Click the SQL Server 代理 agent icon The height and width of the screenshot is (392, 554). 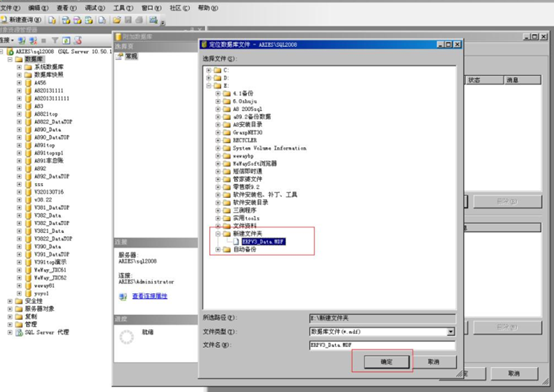coord(19,332)
